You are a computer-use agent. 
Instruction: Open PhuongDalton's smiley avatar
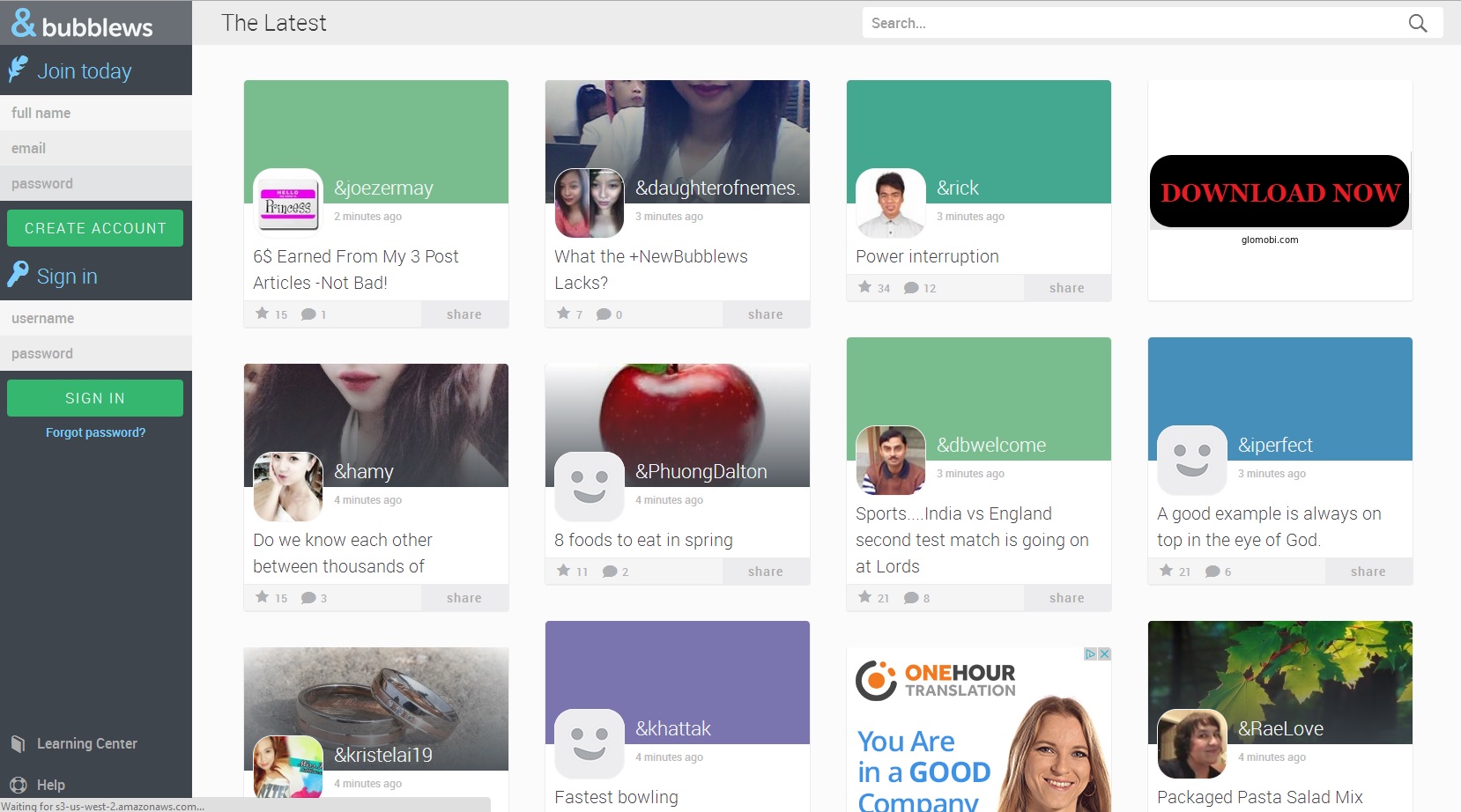coord(590,486)
